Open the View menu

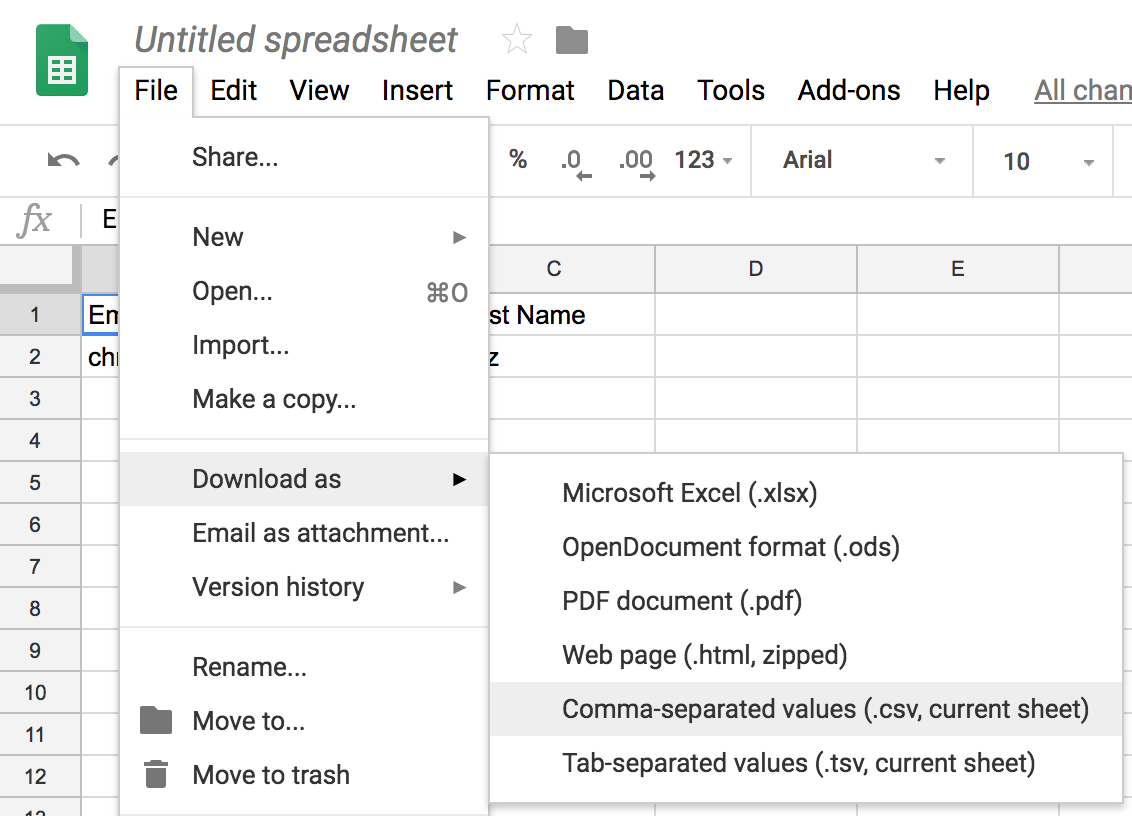coord(319,91)
